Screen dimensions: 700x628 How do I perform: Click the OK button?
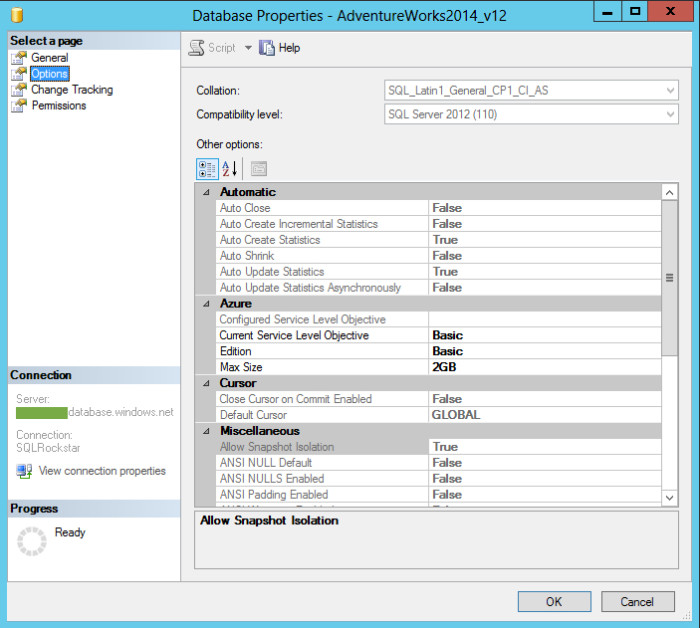tap(554, 602)
